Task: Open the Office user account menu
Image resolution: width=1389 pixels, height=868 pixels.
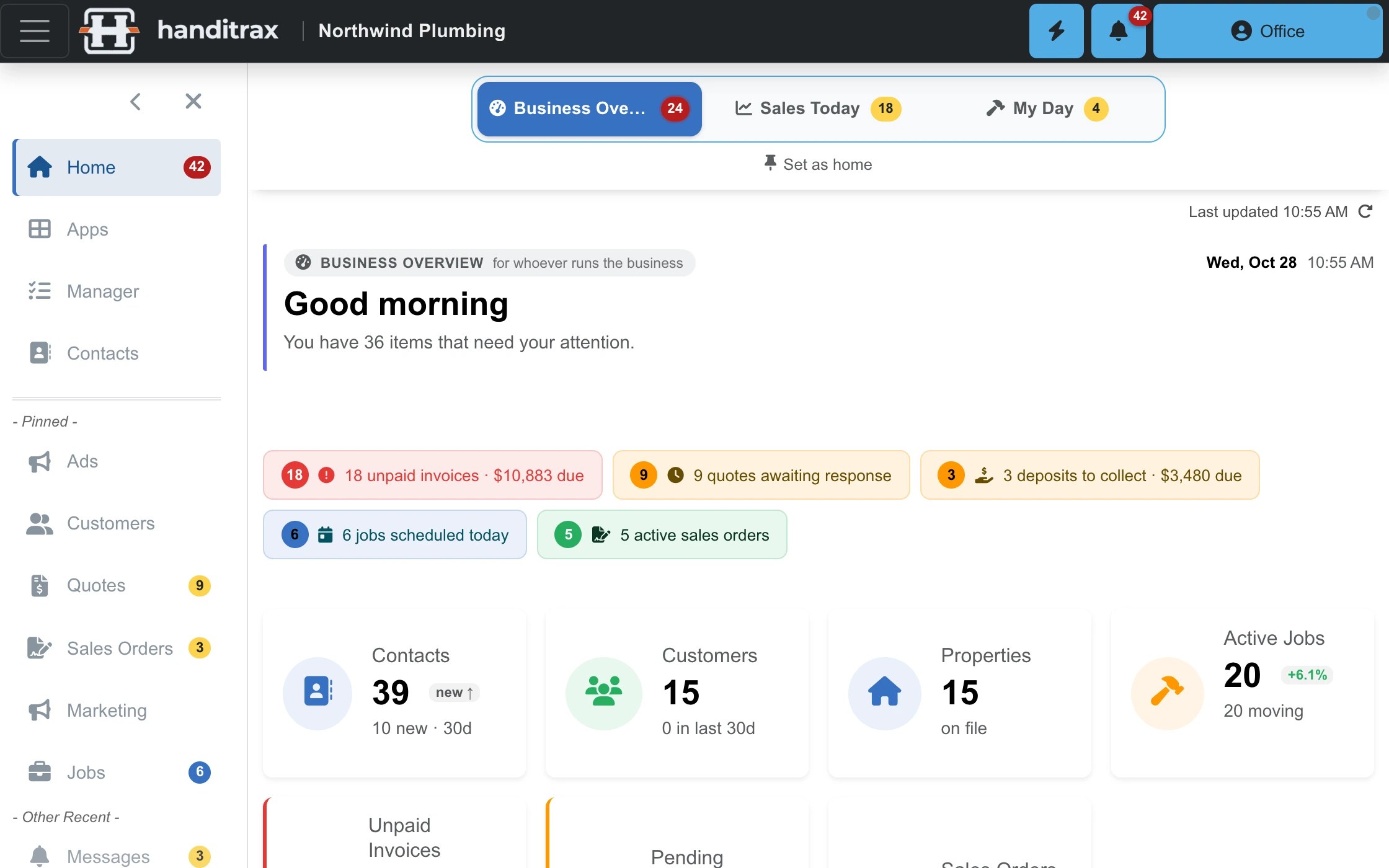Action: pos(1267,31)
